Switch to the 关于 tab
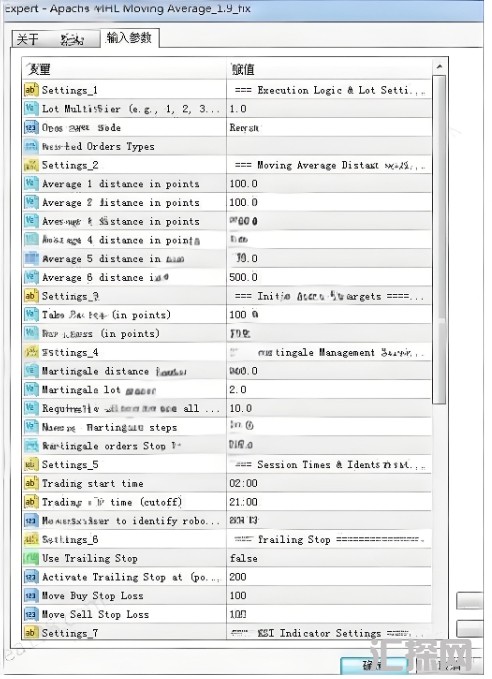The width and height of the screenshot is (492, 679). [x=28, y=40]
